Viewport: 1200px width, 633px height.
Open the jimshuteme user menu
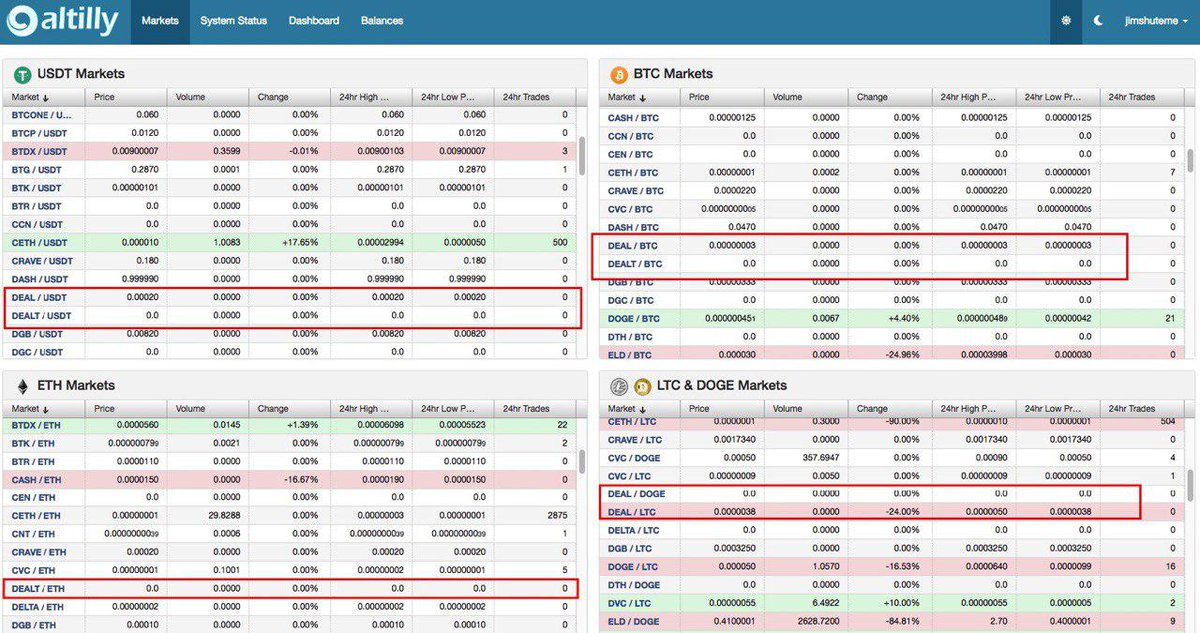pyautogui.click(x=1156, y=21)
